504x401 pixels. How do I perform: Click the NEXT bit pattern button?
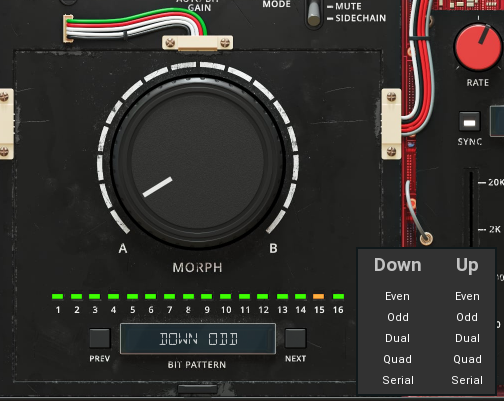click(x=295, y=338)
